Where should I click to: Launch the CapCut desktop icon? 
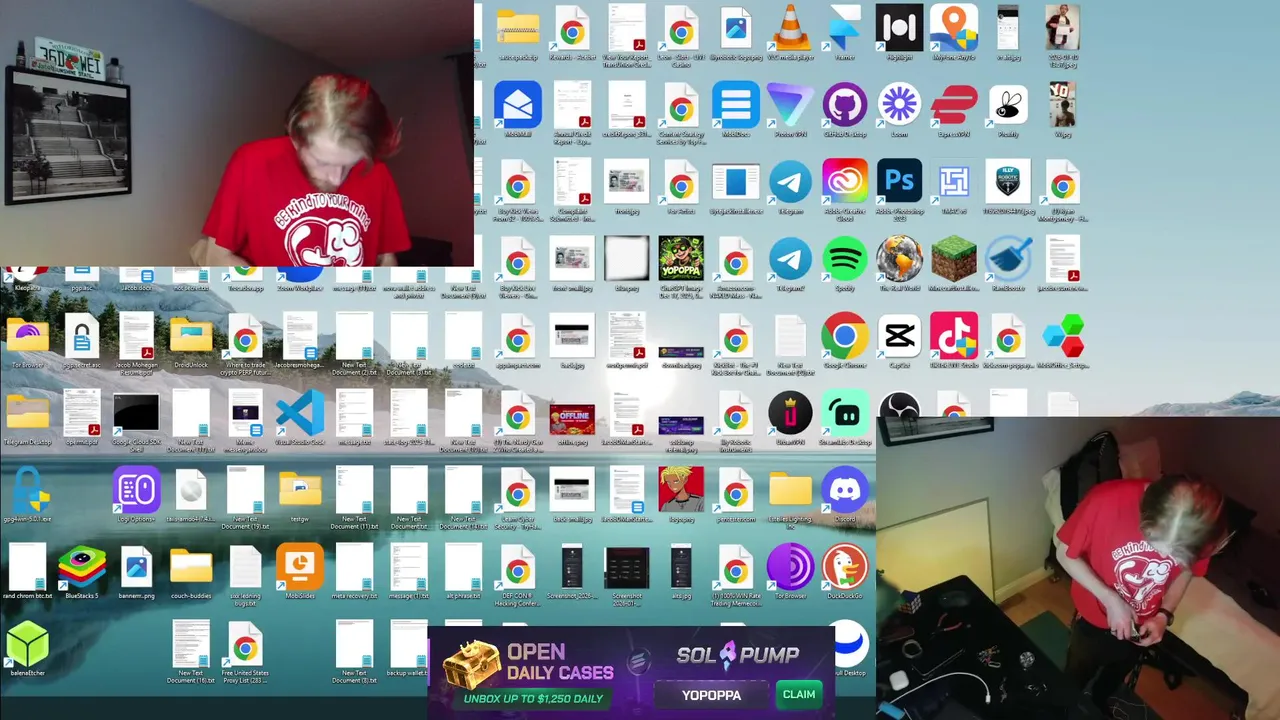point(899,337)
